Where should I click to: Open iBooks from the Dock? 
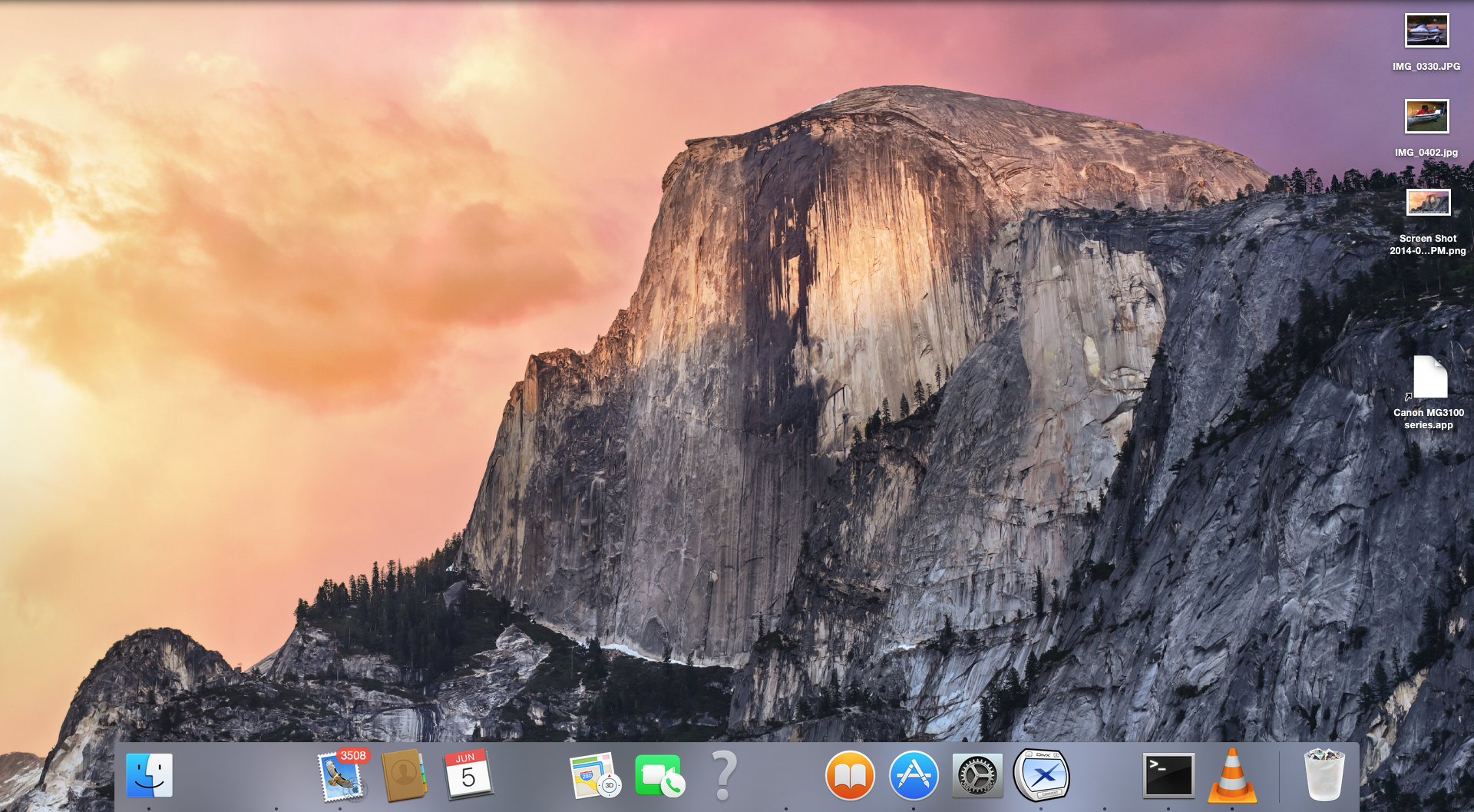850,776
